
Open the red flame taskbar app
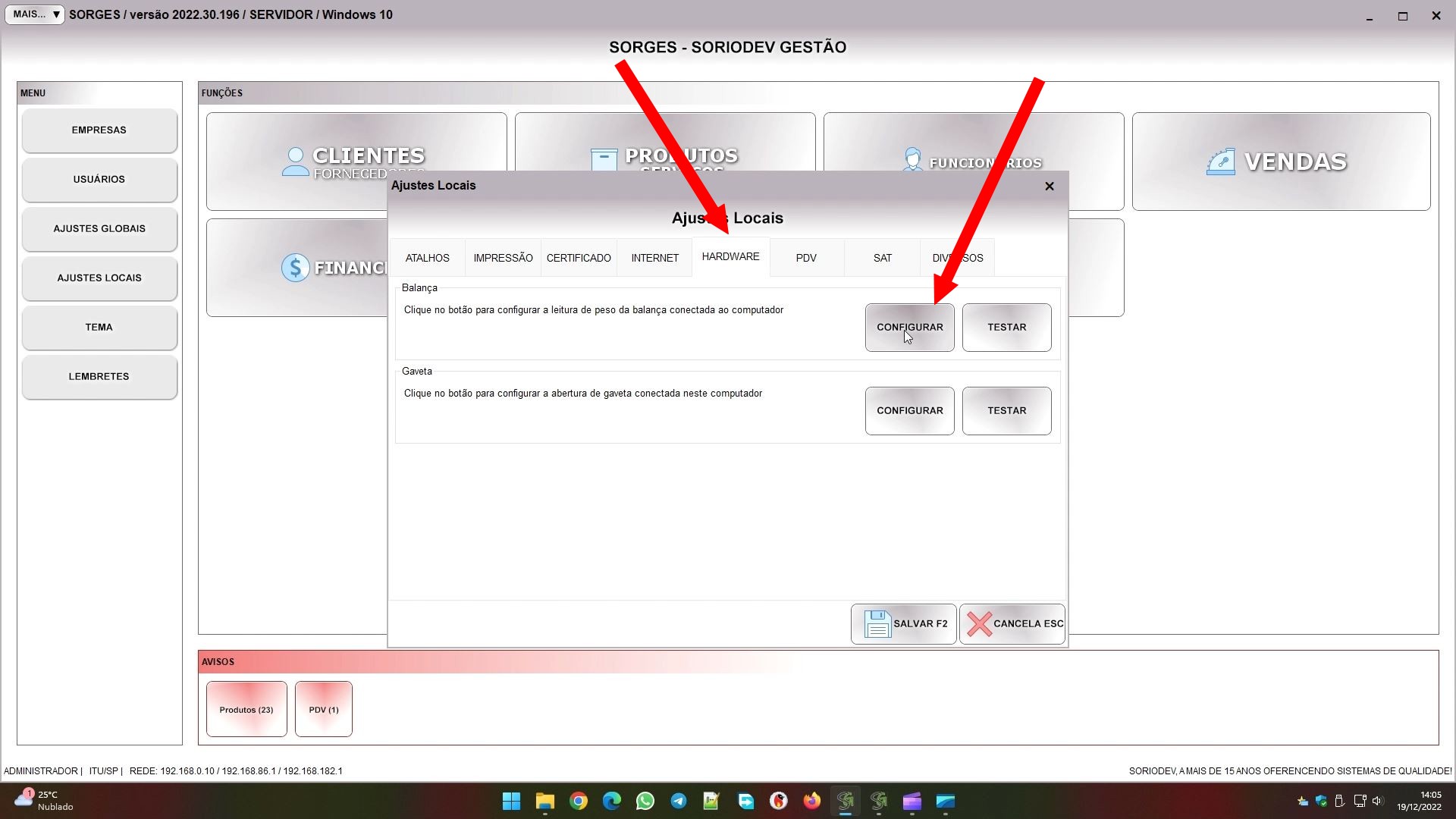(x=779, y=802)
